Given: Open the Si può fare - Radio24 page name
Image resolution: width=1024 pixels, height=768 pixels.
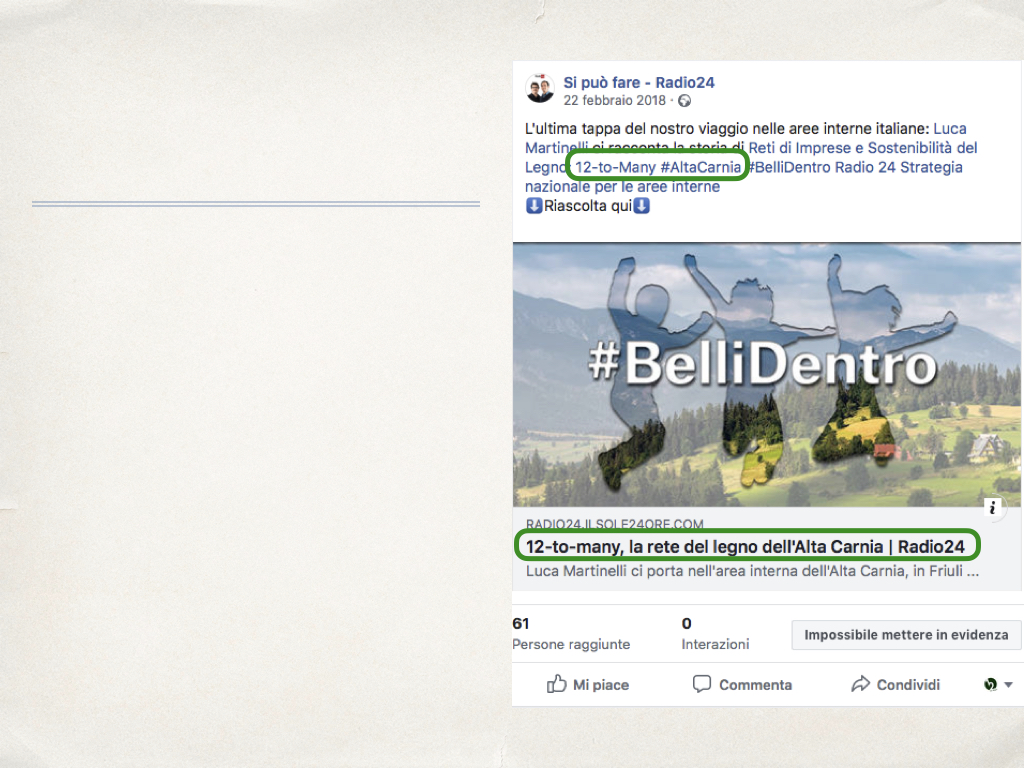Looking at the screenshot, I should [x=639, y=83].
